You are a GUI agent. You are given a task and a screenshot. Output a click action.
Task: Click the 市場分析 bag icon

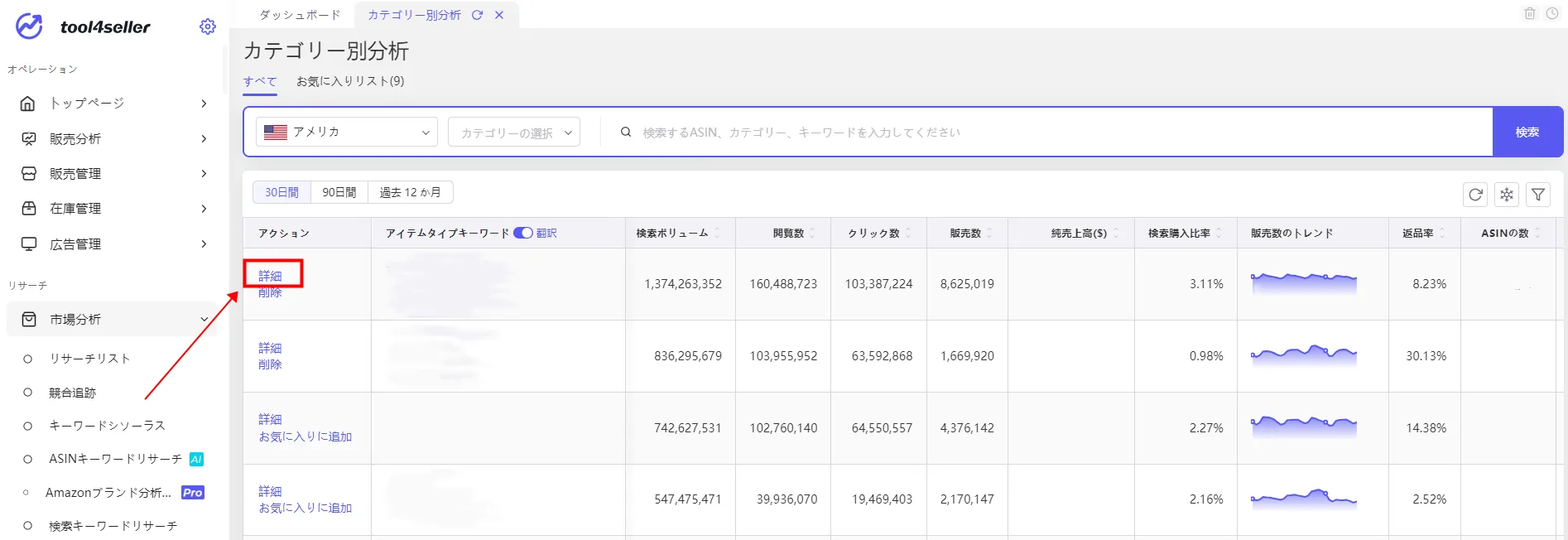tap(28, 319)
